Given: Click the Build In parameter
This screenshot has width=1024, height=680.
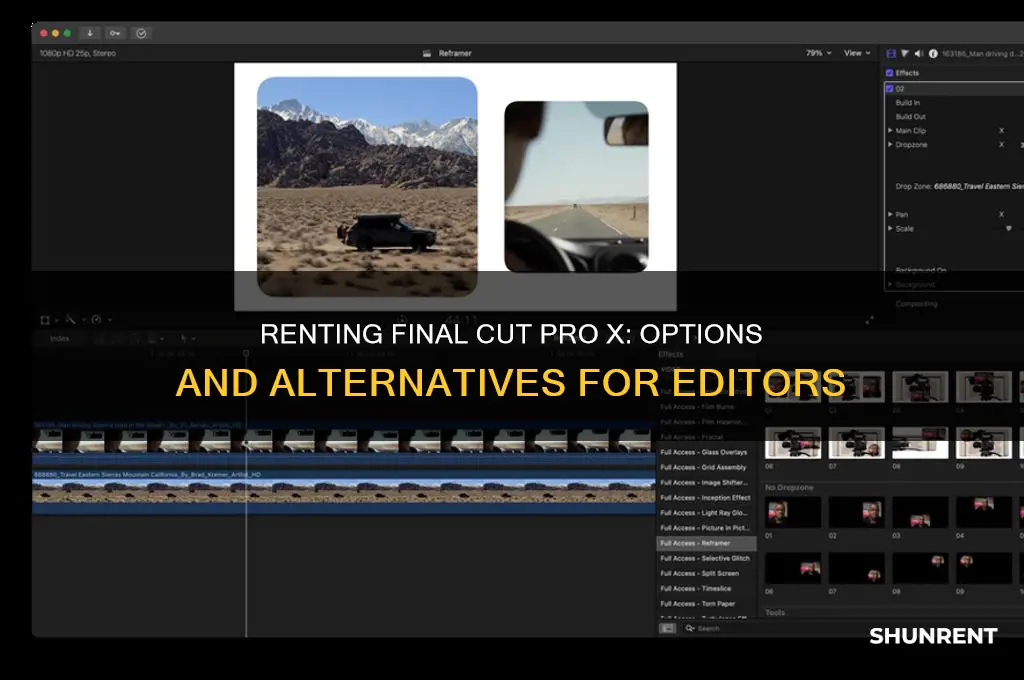Looking at the screenshot, I should point(908,103).
